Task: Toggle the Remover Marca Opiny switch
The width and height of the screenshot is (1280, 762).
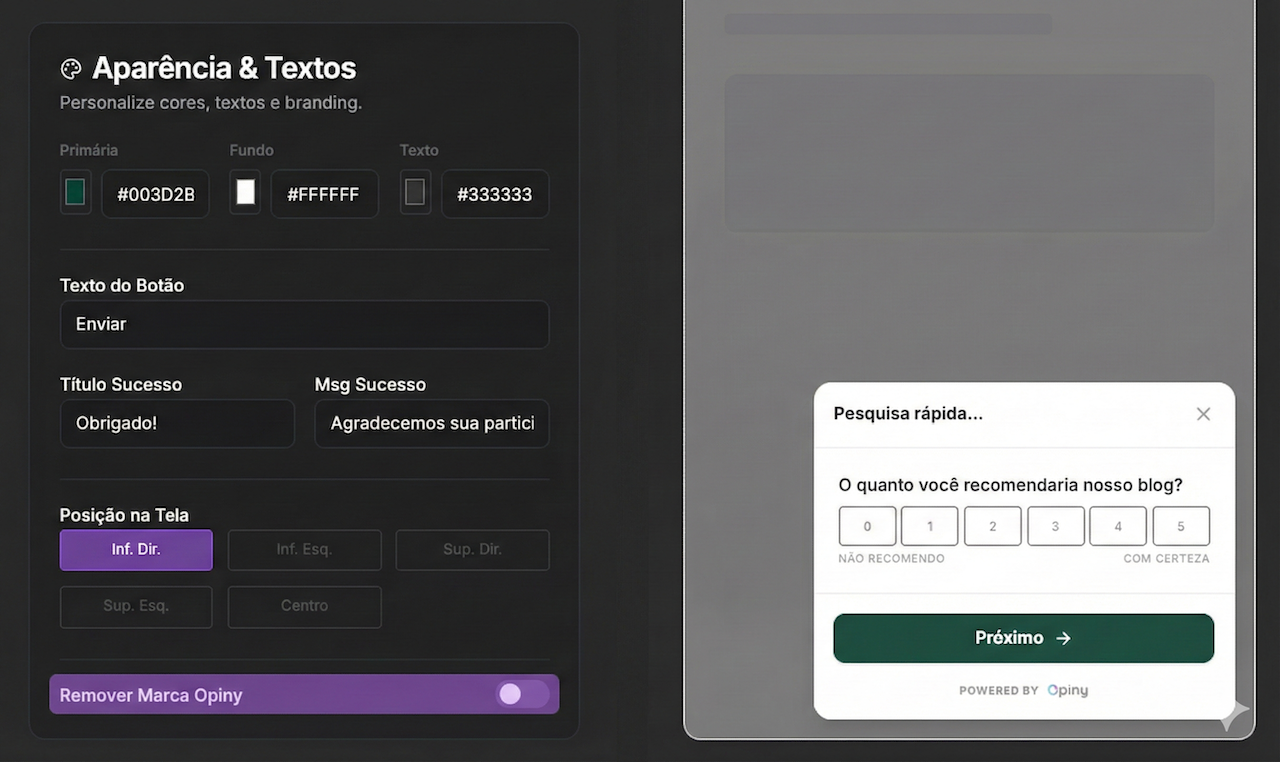Action: pyautogui.click(x=522, y=694)
